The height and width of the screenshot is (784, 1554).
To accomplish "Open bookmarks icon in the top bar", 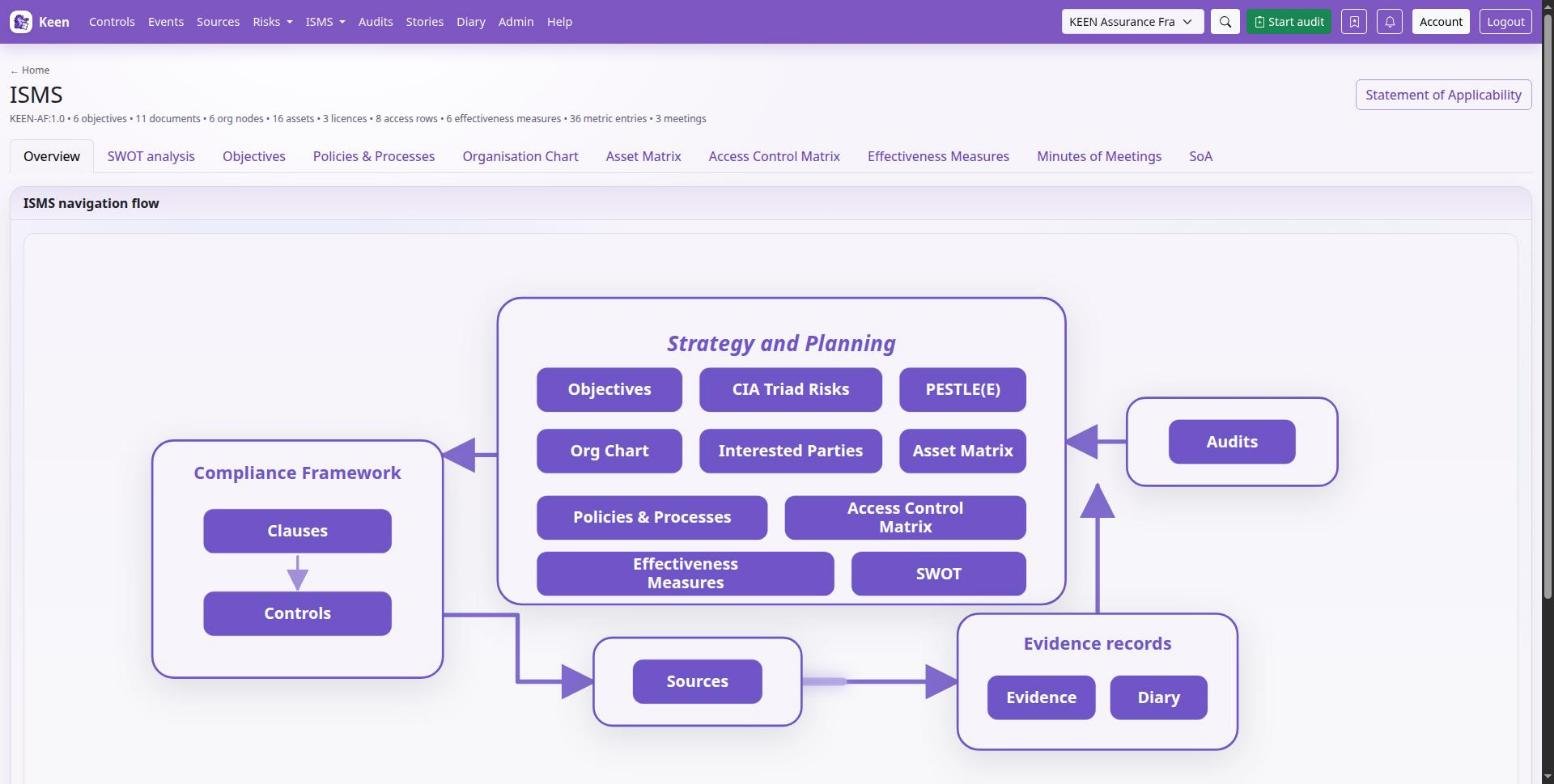I will (x=1354, y=21).
